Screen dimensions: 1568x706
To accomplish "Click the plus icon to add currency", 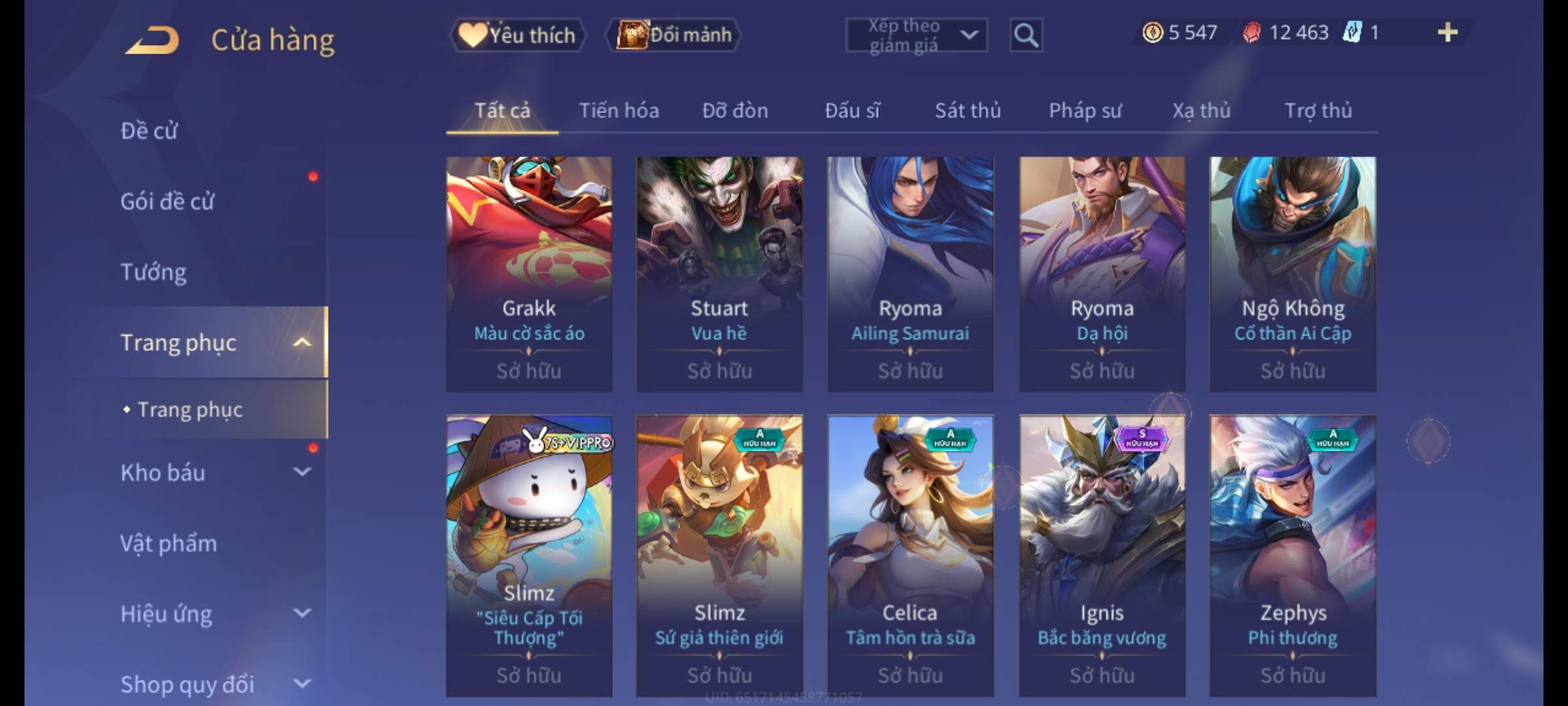I will coord(1448,32).
